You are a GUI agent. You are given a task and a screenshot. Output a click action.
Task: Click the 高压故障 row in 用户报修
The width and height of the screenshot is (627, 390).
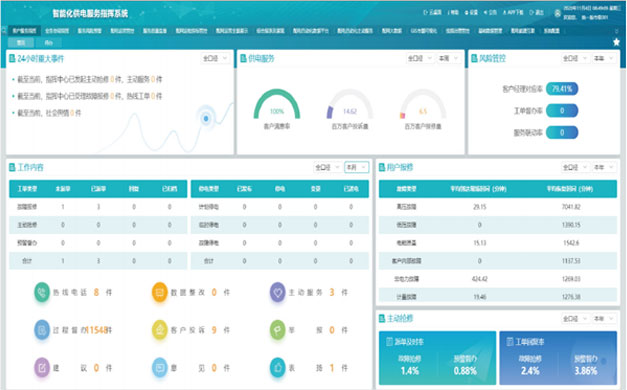click(x=498, y=207)
